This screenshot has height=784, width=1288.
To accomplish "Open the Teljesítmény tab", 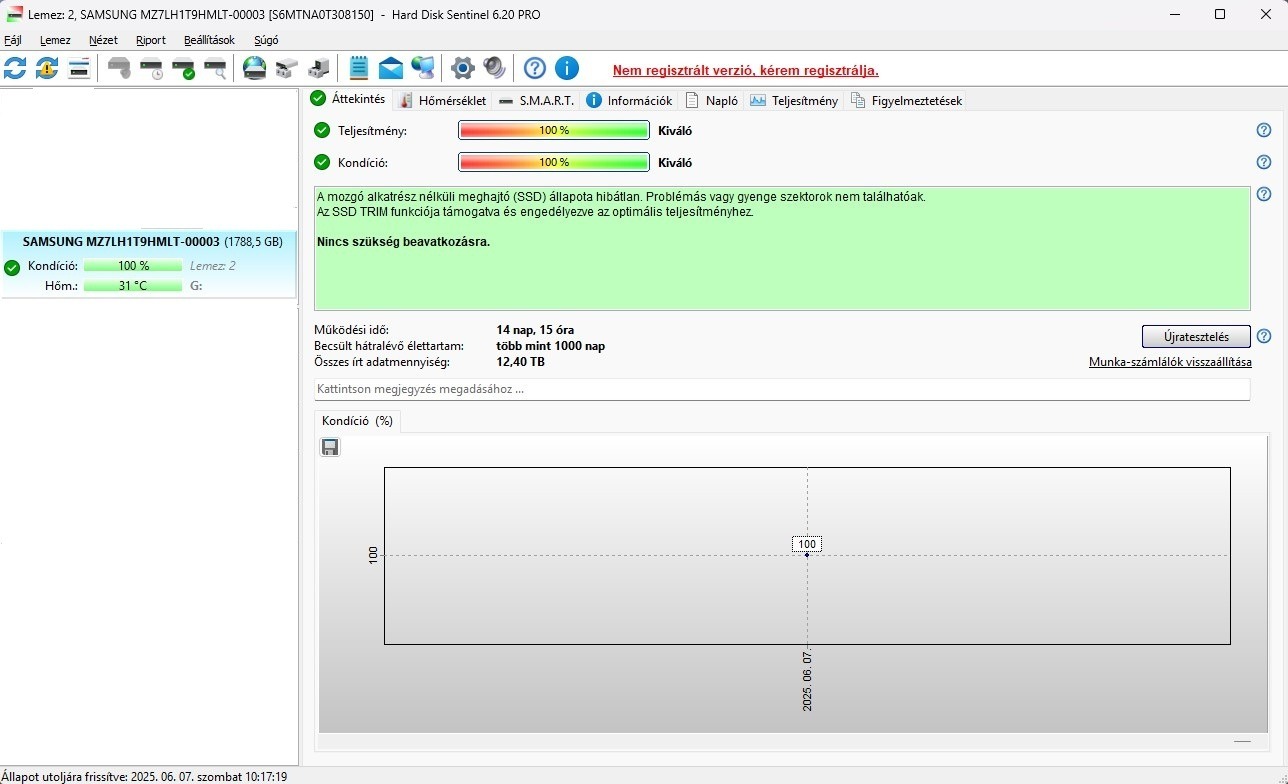I will point(794,100).
